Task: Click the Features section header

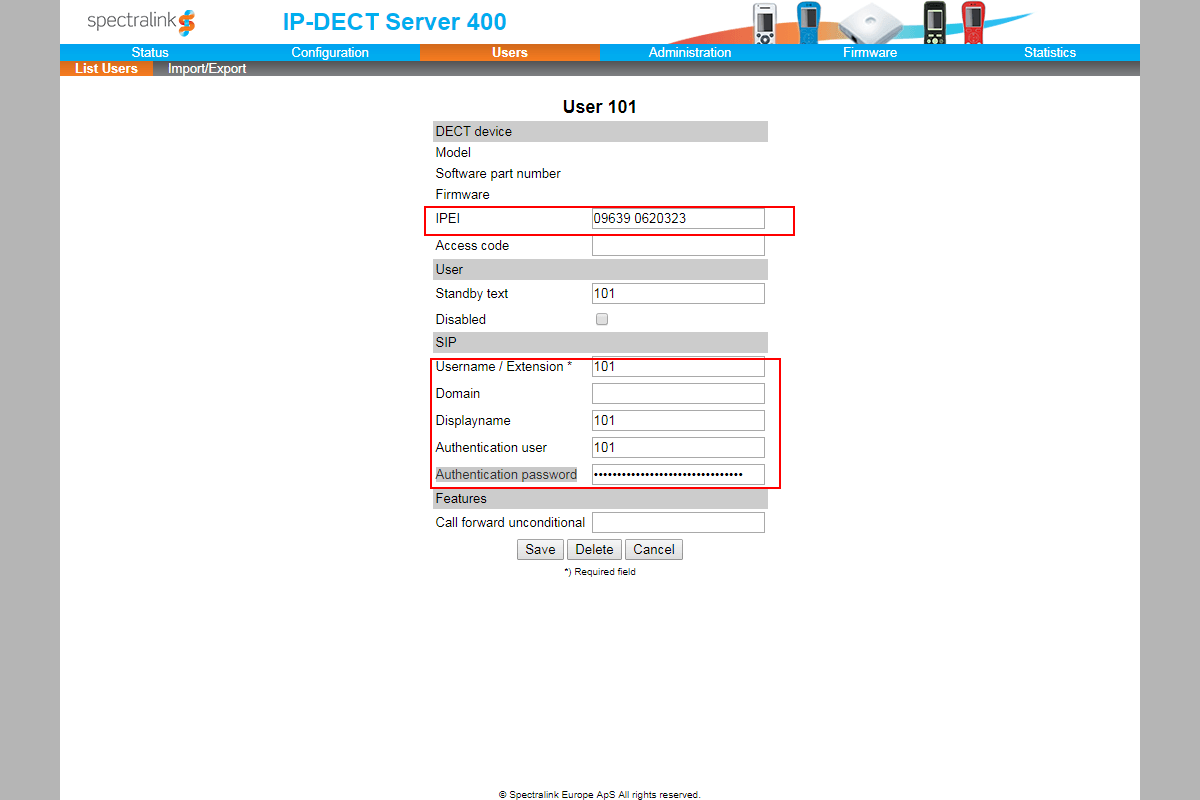Action: coord(600,498)
